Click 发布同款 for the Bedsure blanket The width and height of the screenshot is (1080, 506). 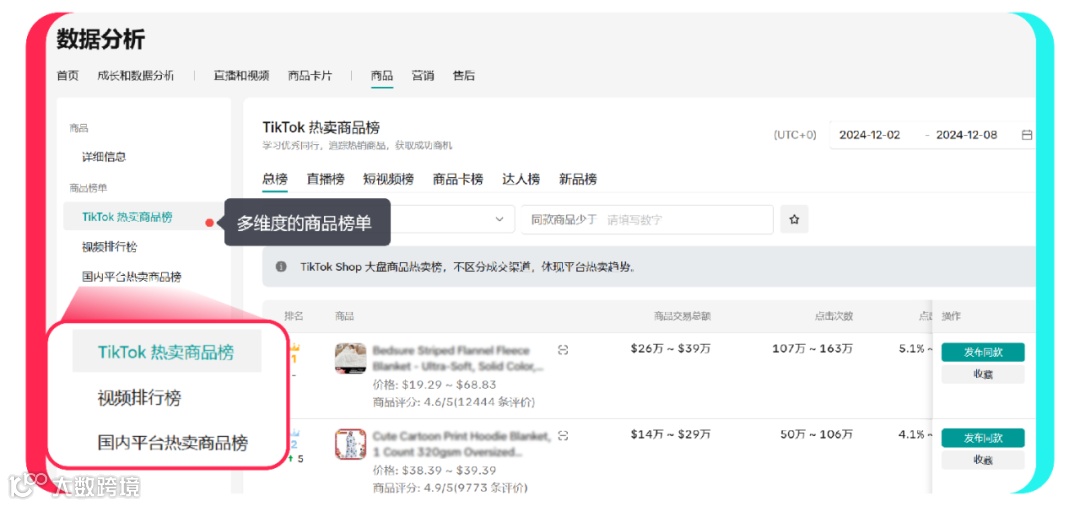pyautogui.click(x=983, y=352)
